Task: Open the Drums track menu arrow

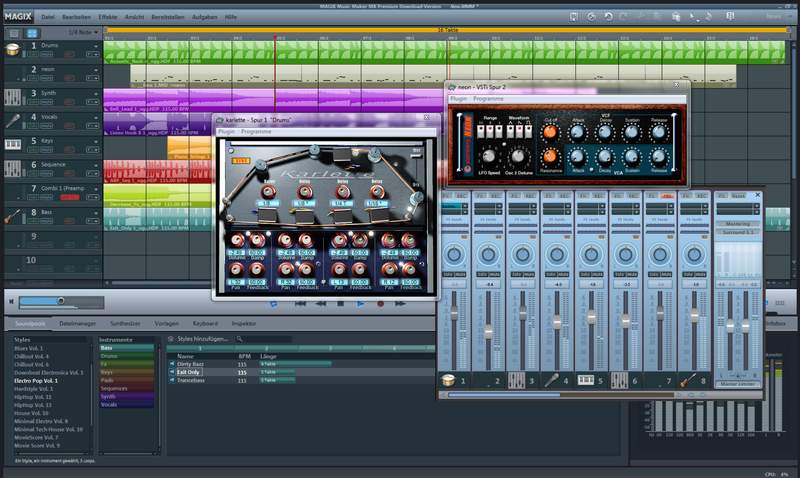Action: (x=95, y=46)
